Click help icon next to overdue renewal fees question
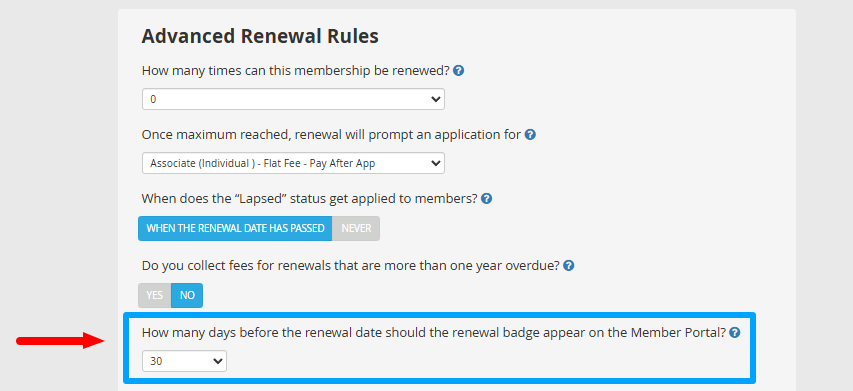The height and width of the screenshot is (391, 853). (569, 266)
